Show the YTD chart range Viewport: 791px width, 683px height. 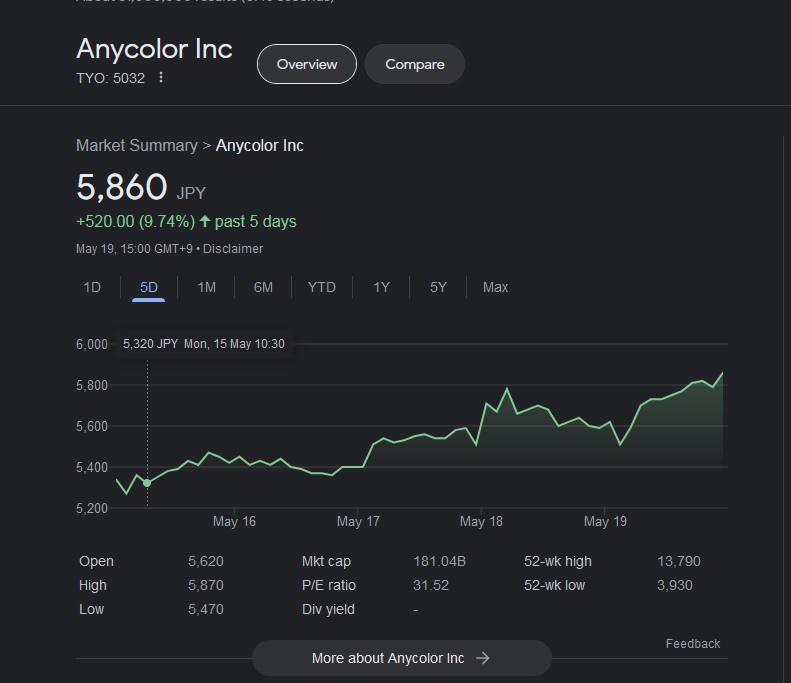click(321, 288)
